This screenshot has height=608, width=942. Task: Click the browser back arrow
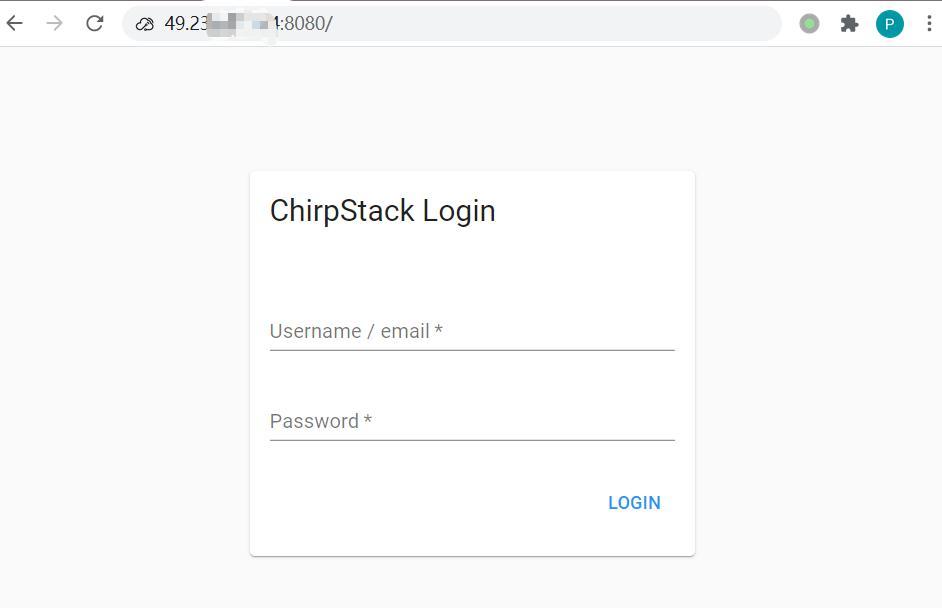pos(14,23)
